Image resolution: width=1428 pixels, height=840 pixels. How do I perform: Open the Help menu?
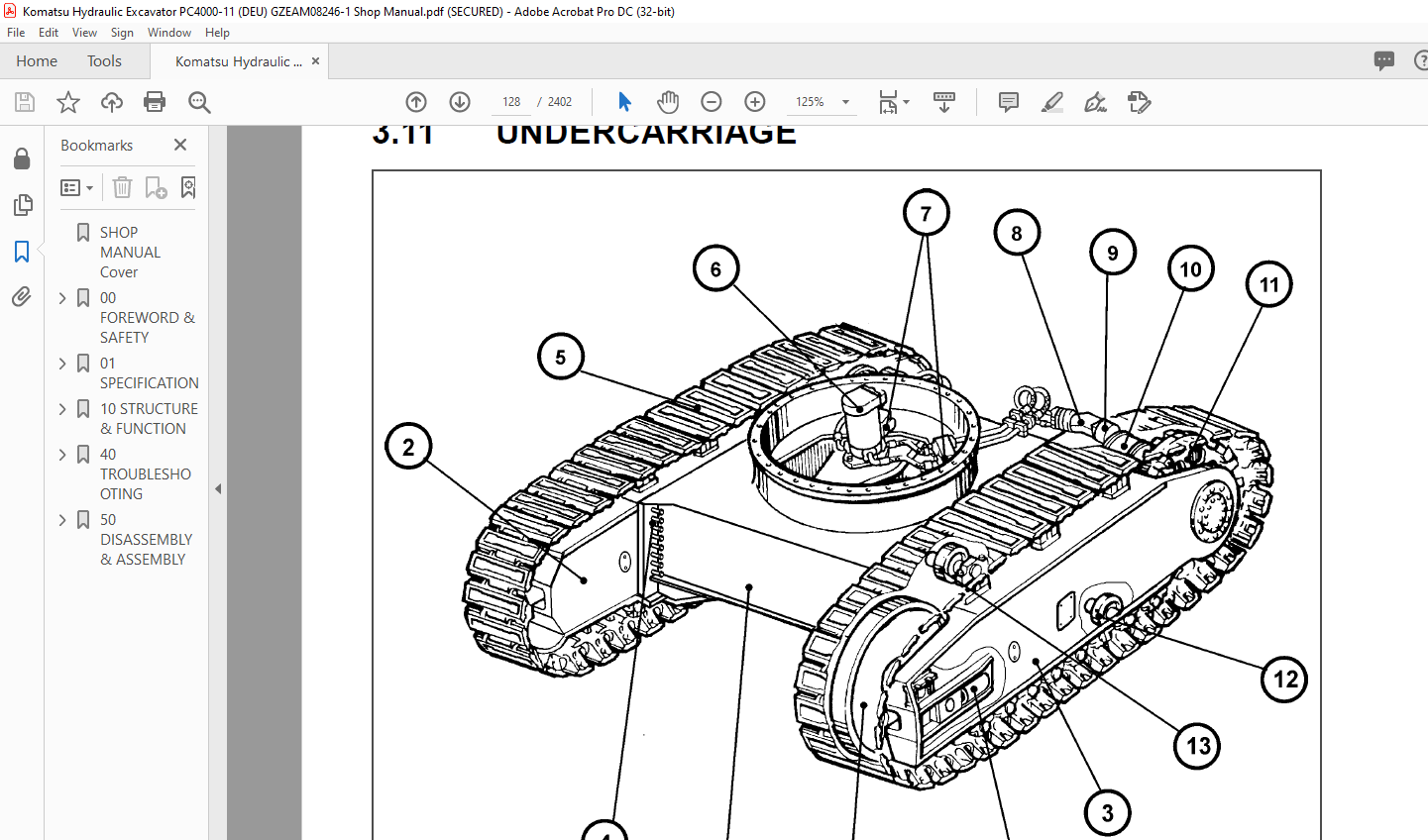(217, 33)
